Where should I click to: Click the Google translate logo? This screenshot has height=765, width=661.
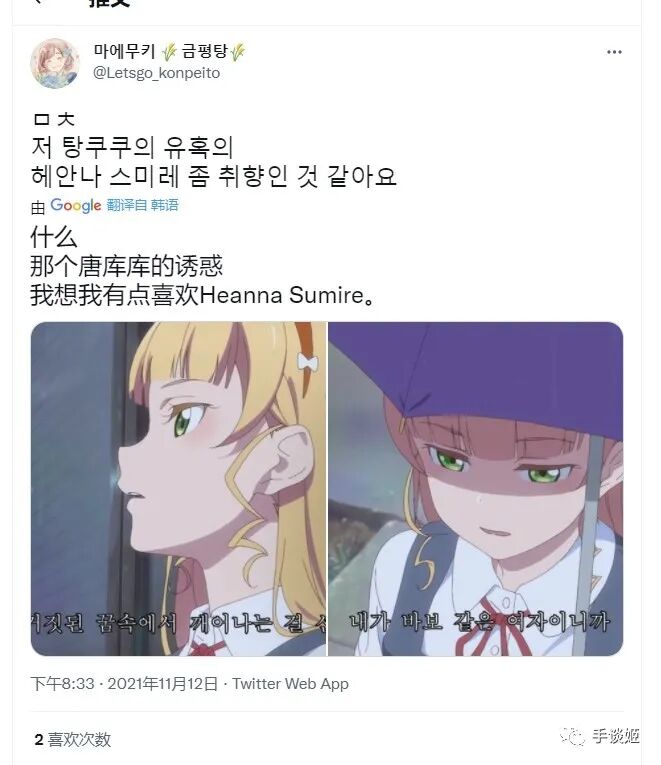click(76, 205)
